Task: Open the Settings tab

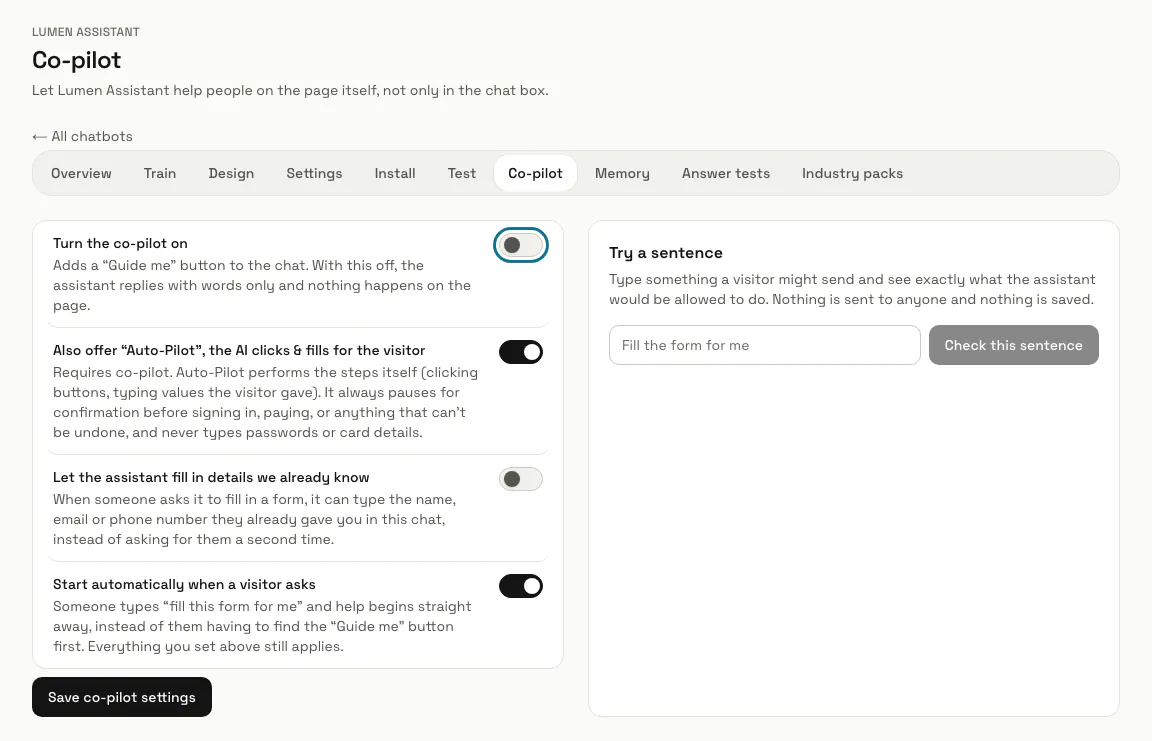Action: click(314, 173)
